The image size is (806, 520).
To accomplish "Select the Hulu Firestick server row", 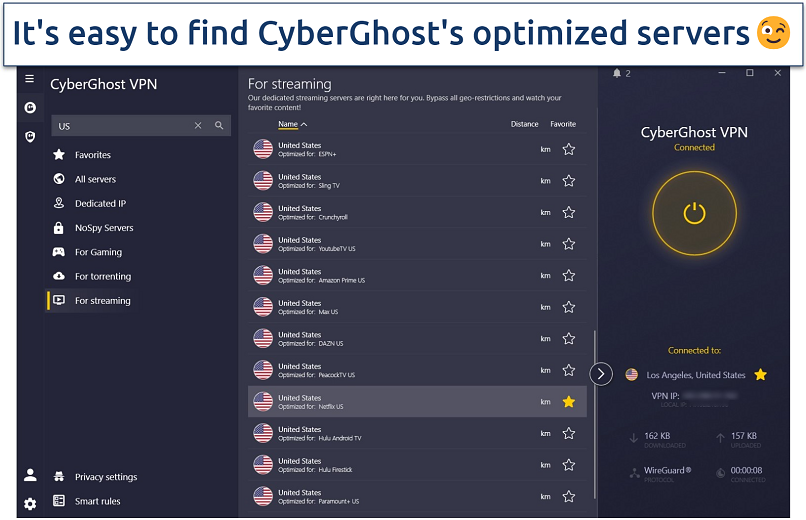I will coord(417,465).
